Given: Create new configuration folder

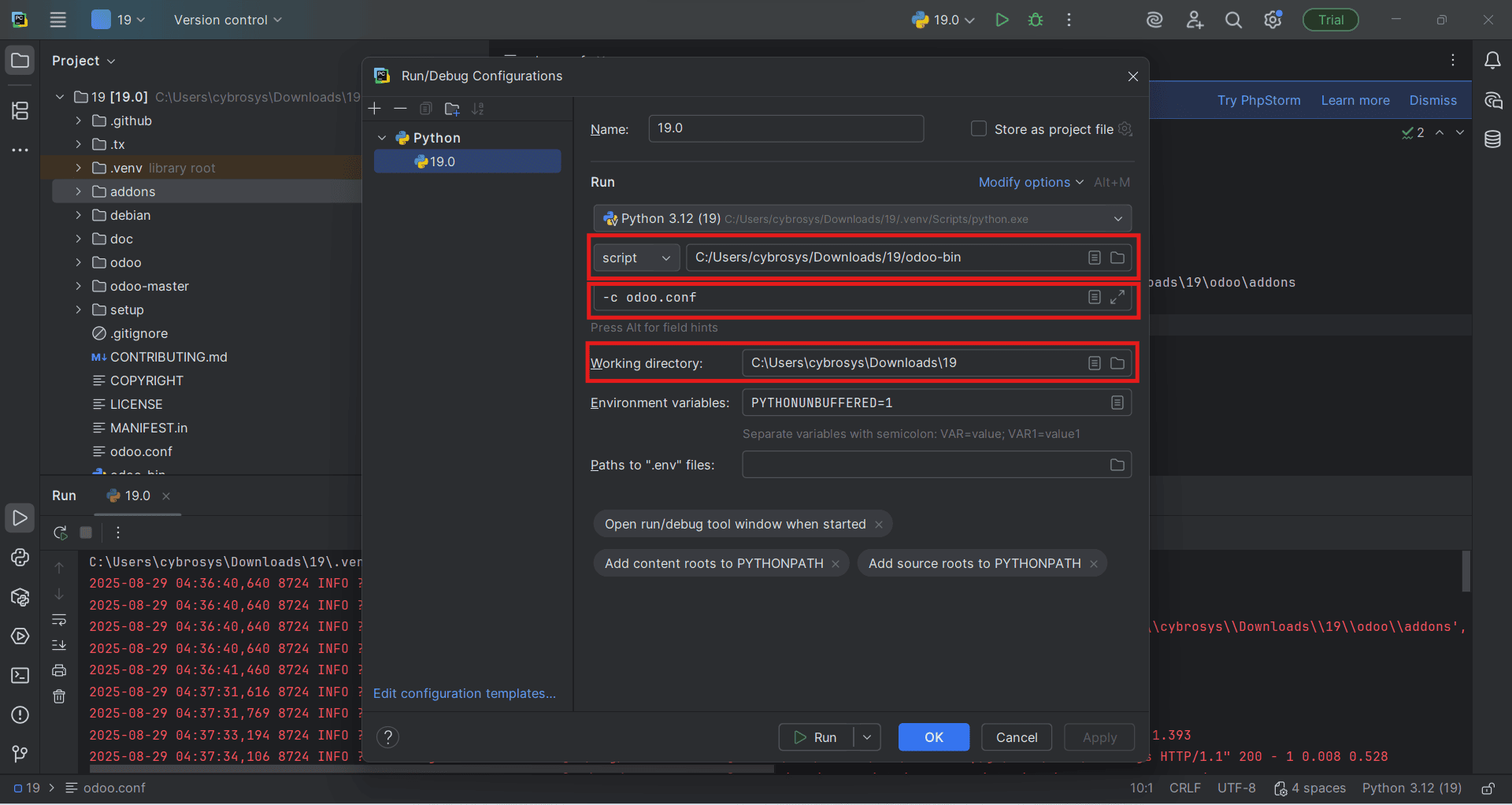Looking at the screenshot, I should point(452,109).
